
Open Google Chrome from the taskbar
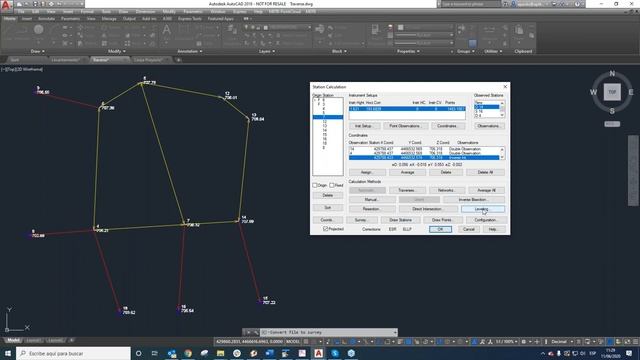click(188, 353)
